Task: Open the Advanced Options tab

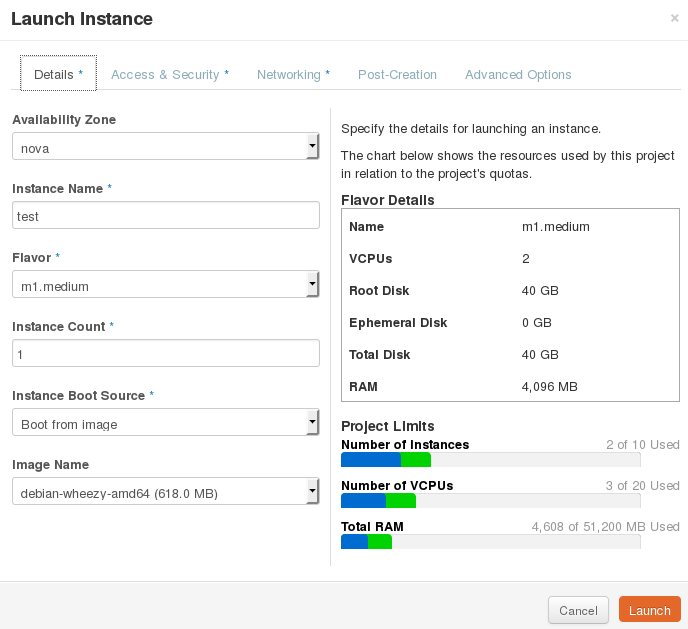Action: 518,75
